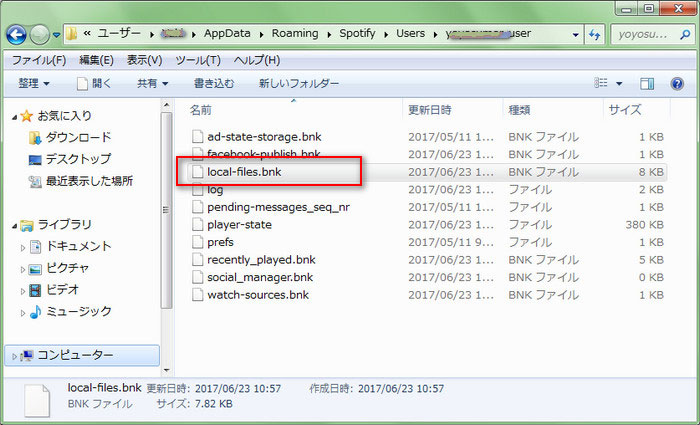Click 書き込む toolbar button

point(214,83)
